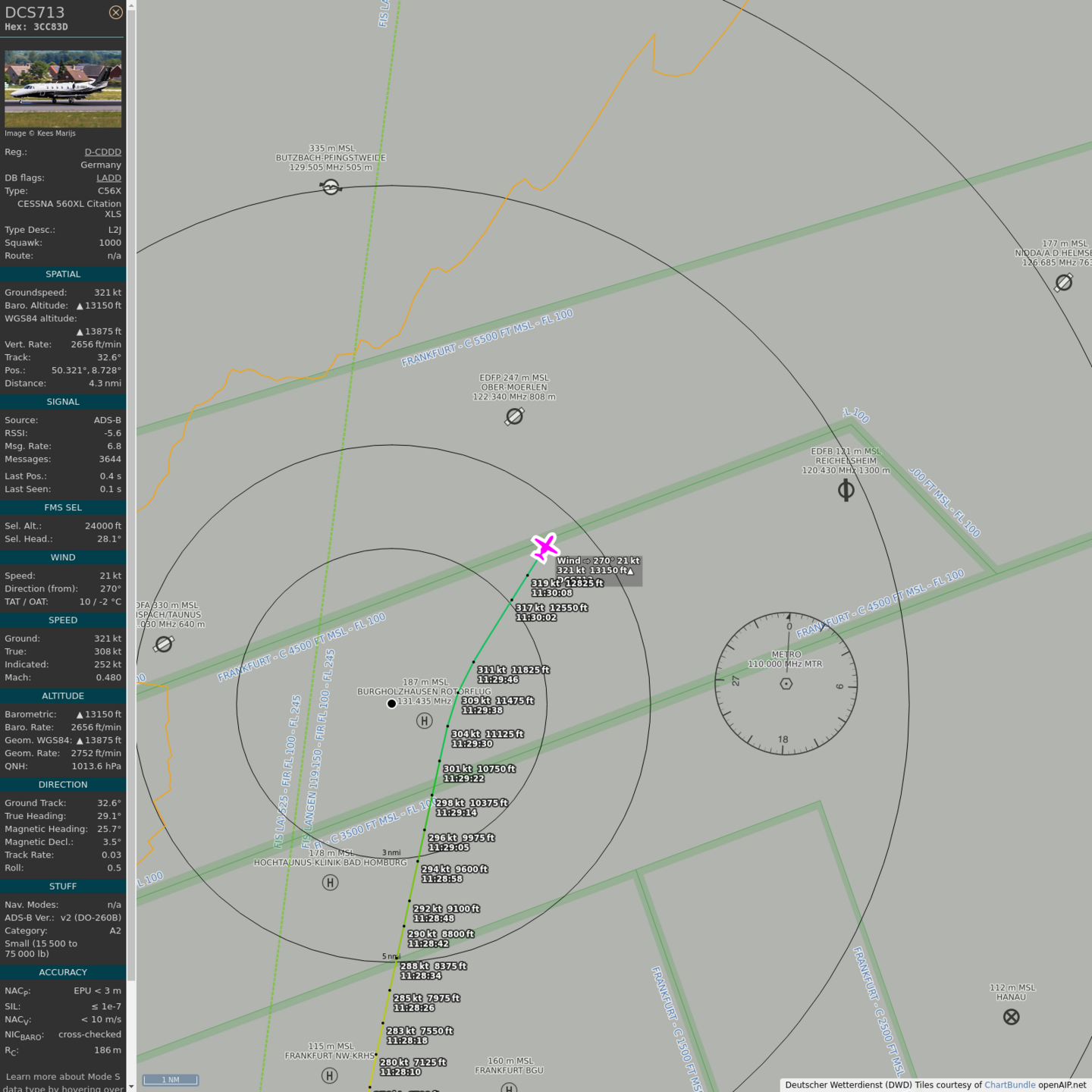The image size is (1092, 1092).
Task: Click the 1 NM map scale bar
Action: [x=171, y=1080]
